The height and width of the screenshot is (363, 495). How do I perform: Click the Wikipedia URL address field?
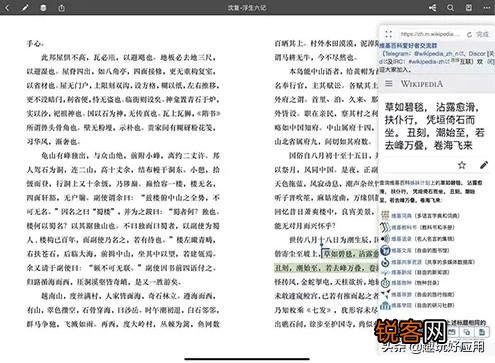click(430, 34)
